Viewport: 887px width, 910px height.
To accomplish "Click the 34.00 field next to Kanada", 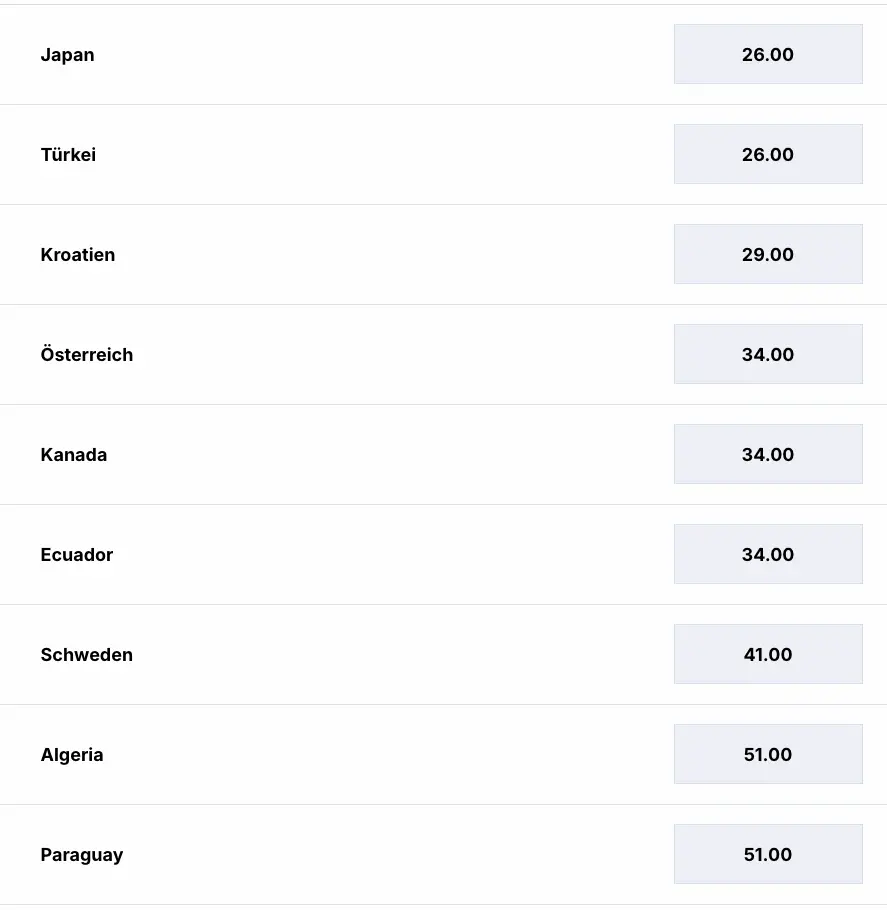I will point(768,454).
